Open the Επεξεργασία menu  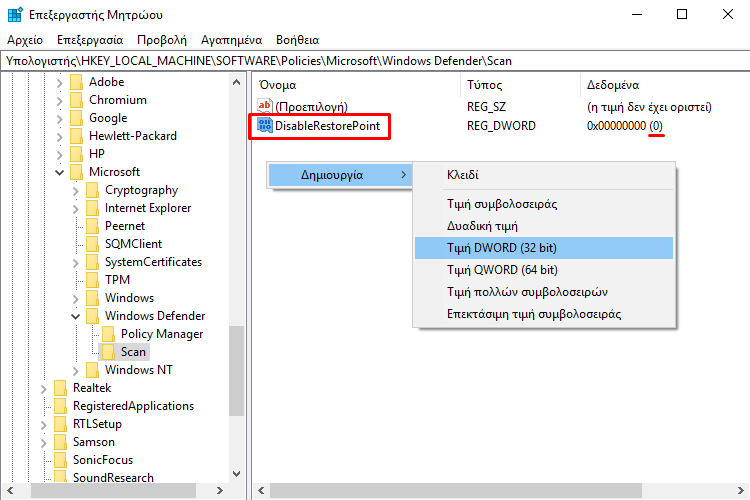coord(90,40)
